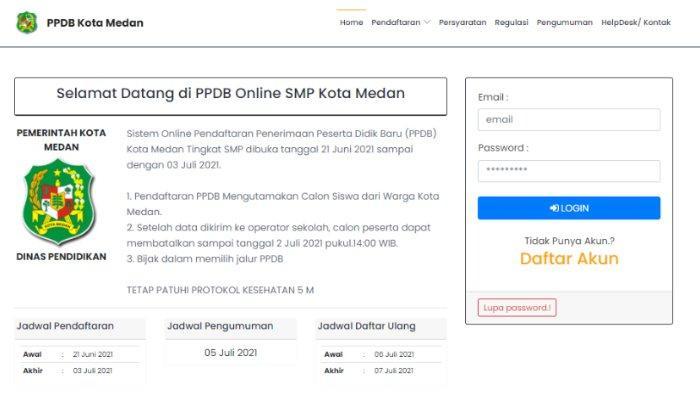Click the blue LOGIN button
700x393 pixels.
(569, 208)
